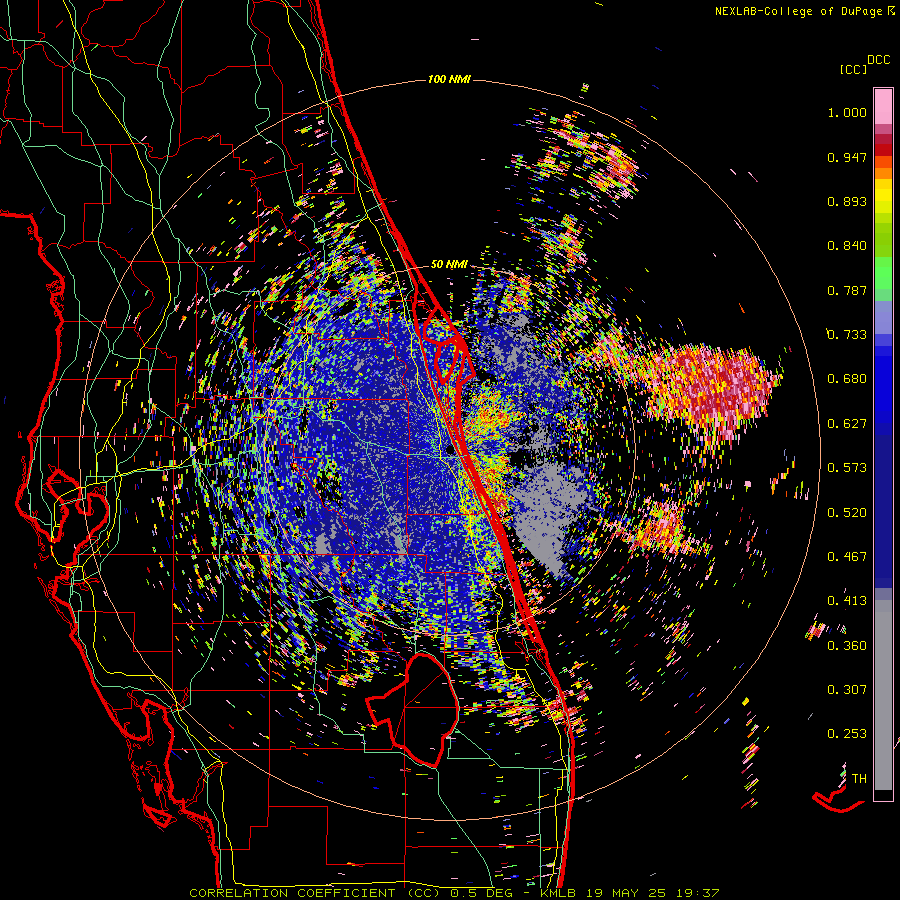Select the 0.680 color scale value
The image size is (900, 900).
(847, 379)
